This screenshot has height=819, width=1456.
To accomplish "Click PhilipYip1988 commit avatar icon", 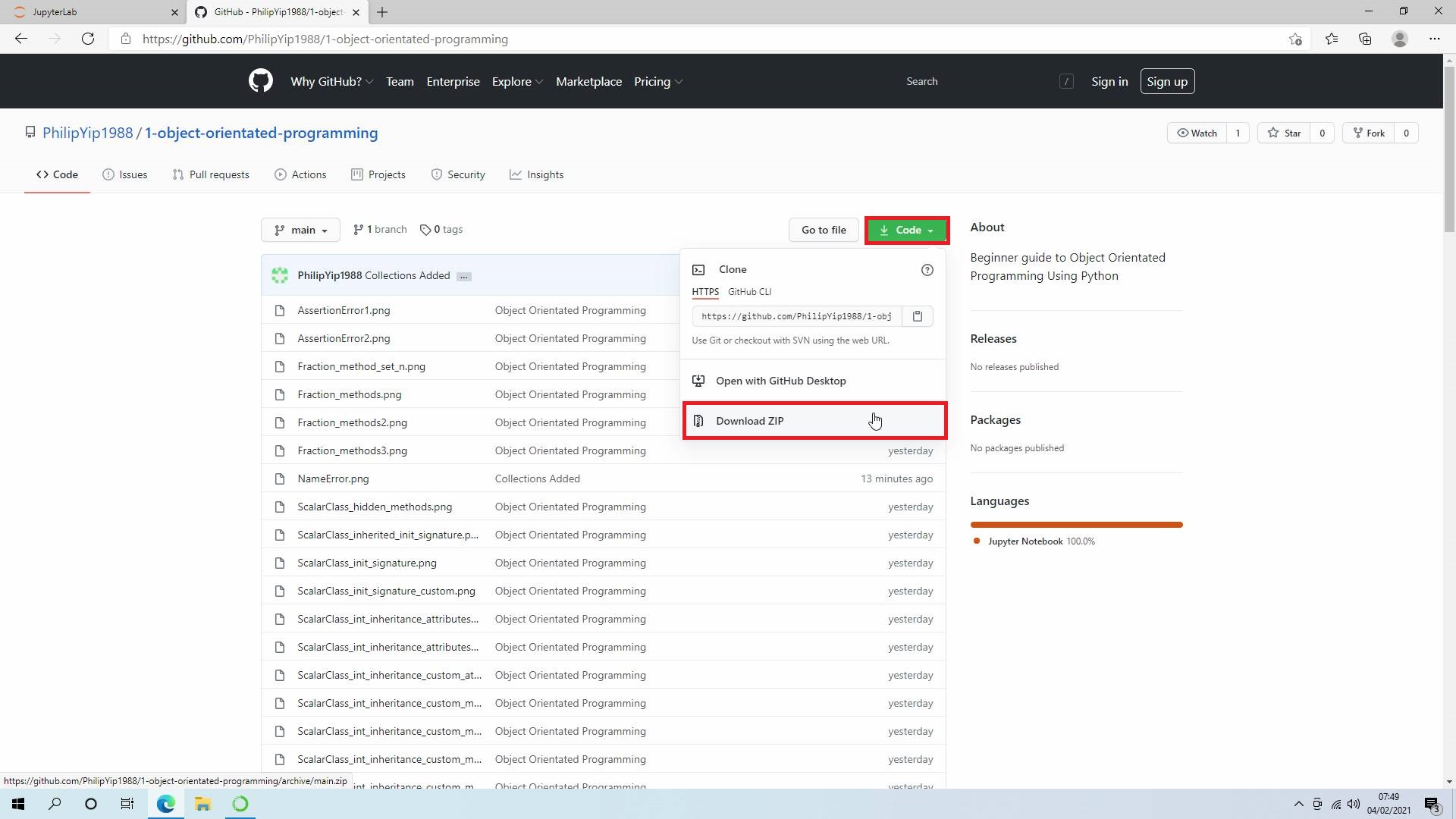I will [x=280, y=275].
